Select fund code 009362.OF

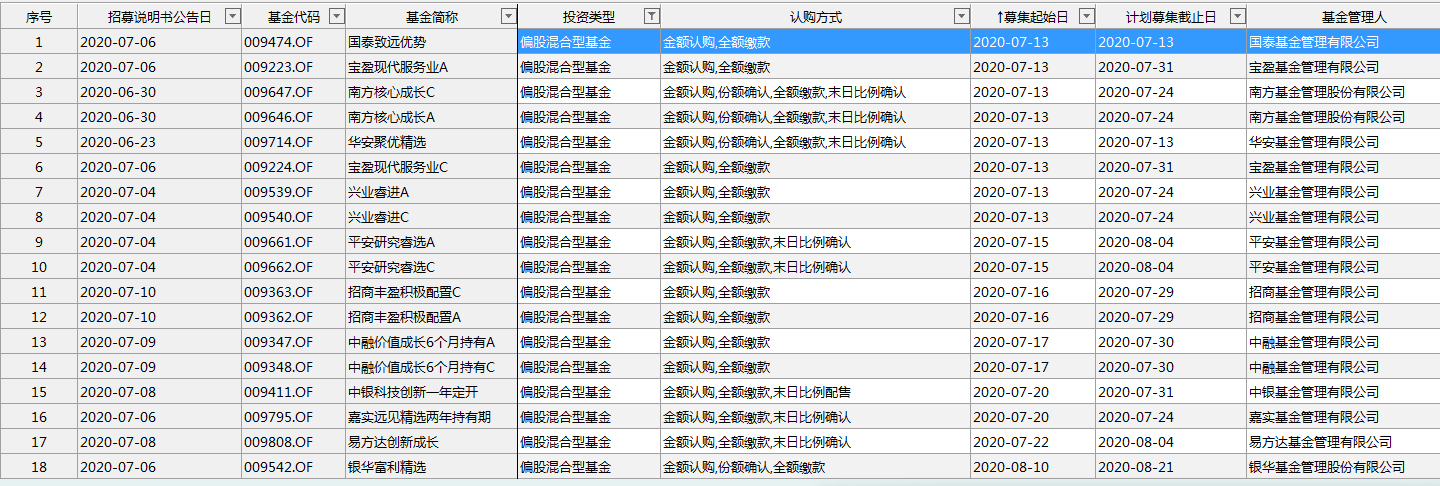click(279, 317)
